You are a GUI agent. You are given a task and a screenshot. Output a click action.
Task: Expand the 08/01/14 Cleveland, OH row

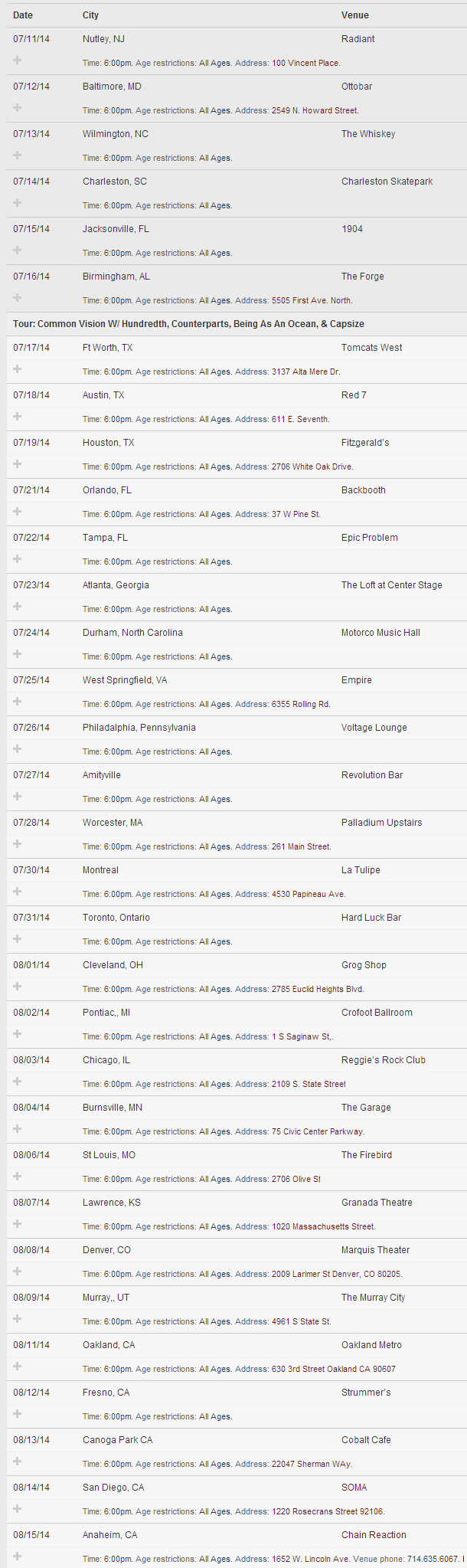tap(18, 987)
